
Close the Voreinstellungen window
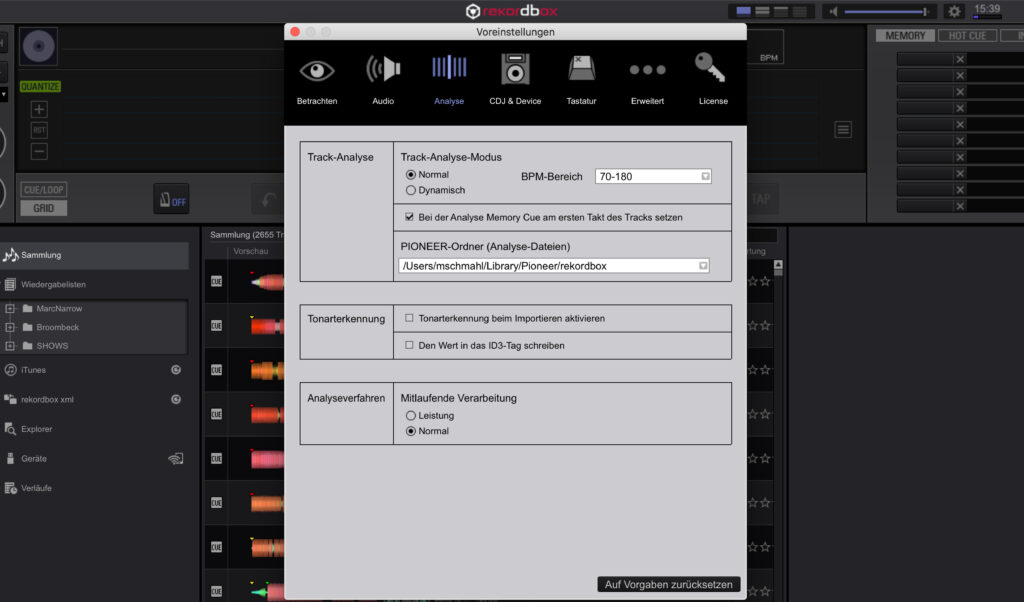pos(295,32)
